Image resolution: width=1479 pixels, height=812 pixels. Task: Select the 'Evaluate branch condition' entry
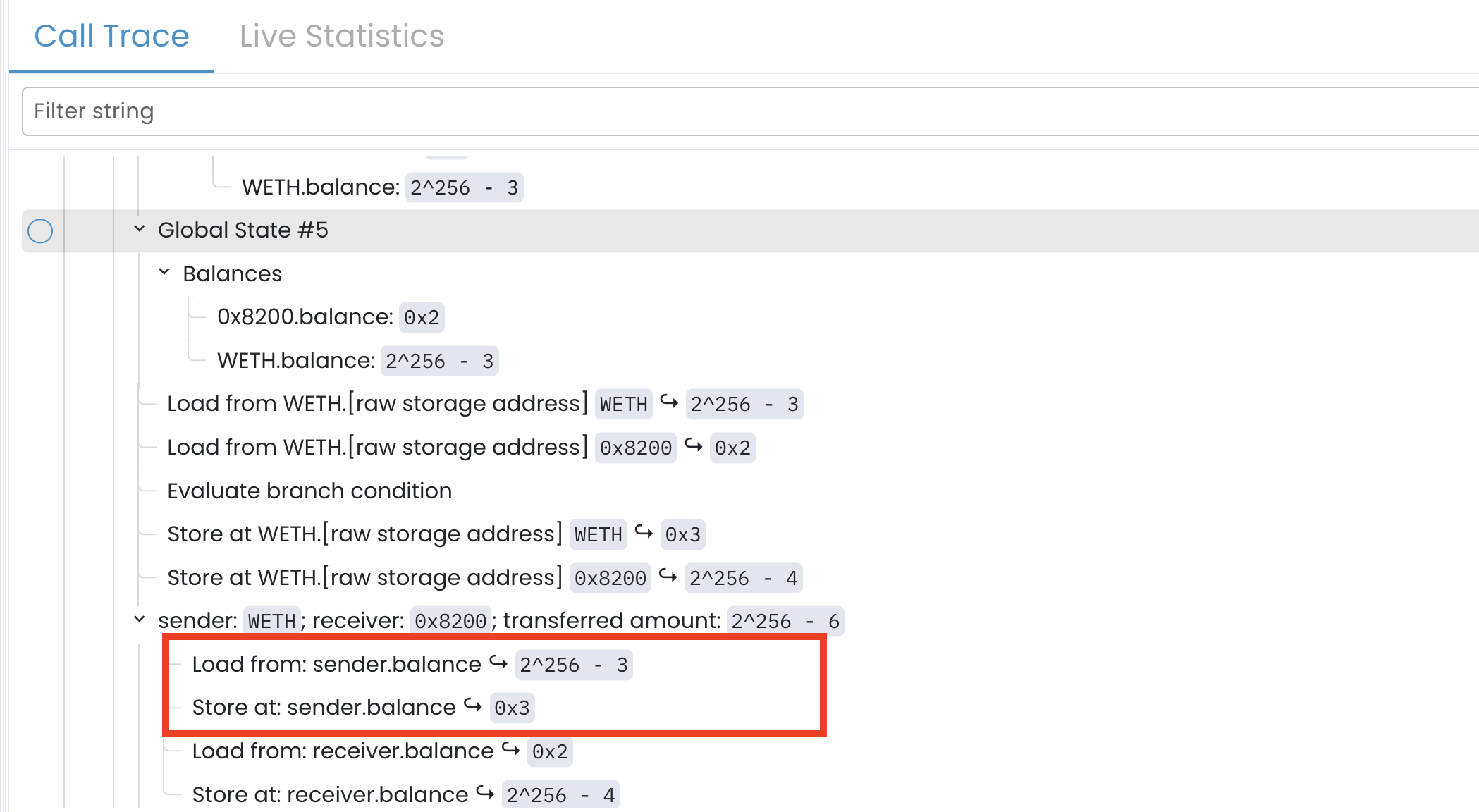309,491
